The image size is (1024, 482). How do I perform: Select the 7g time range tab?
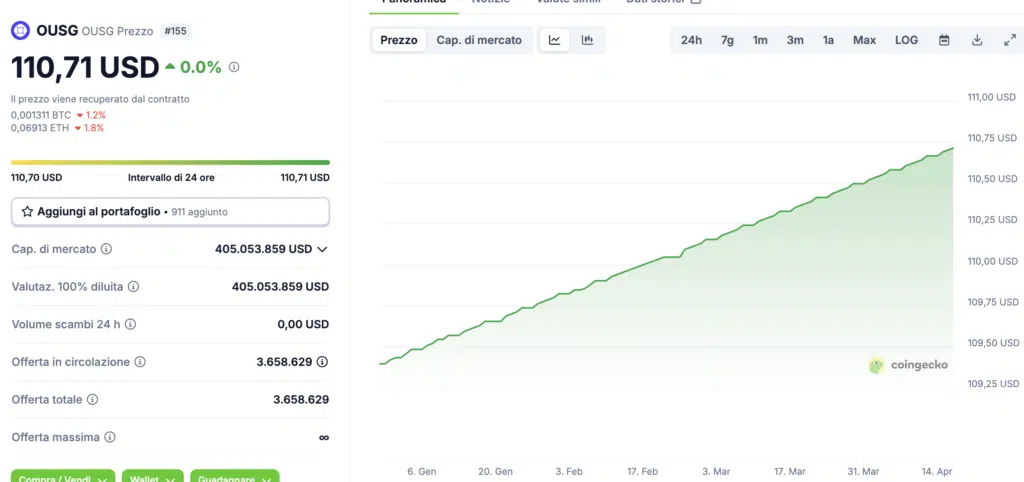[x=727, y=40]
